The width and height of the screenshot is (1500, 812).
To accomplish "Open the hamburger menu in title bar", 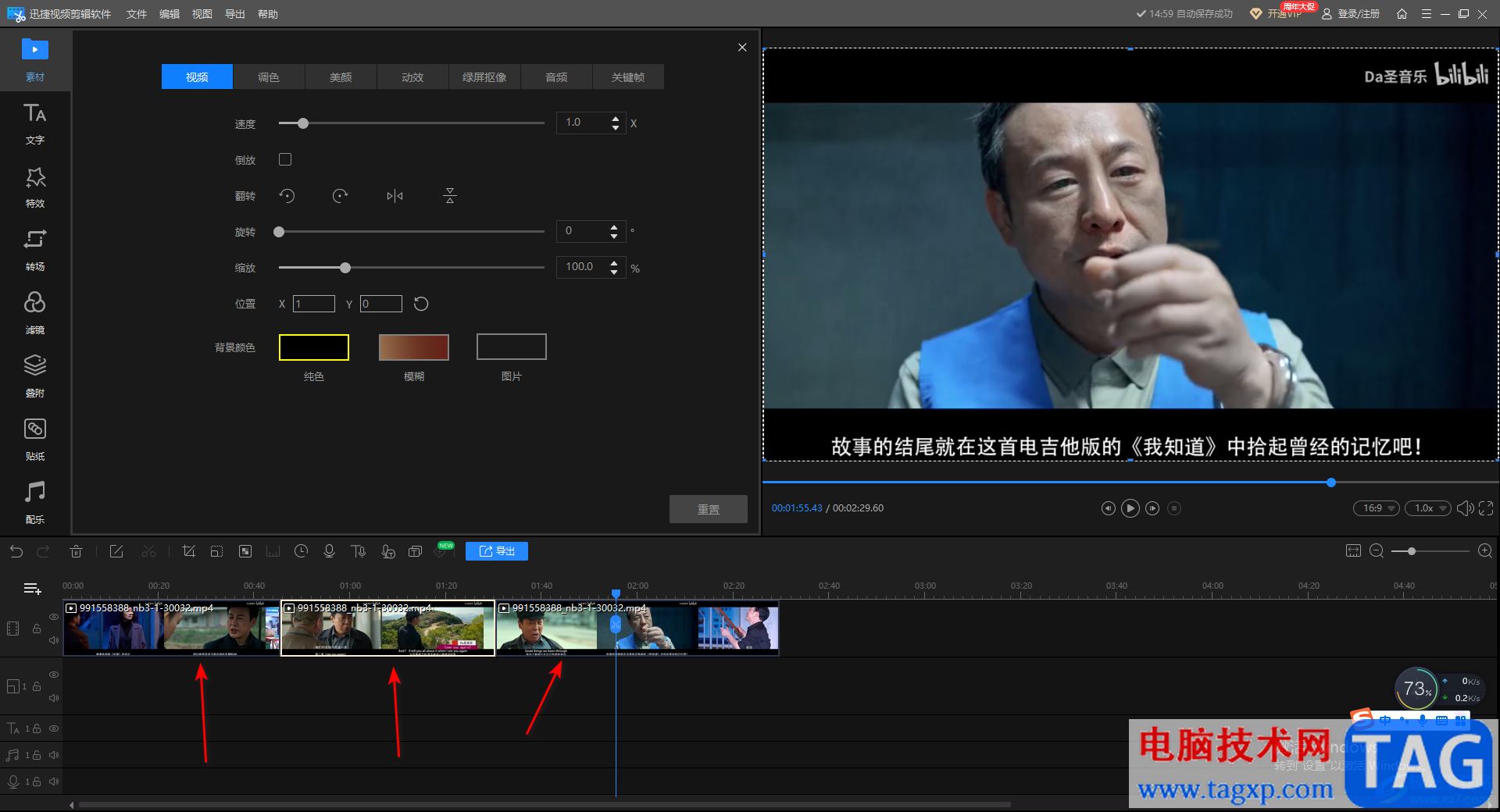I will 1426,14.
